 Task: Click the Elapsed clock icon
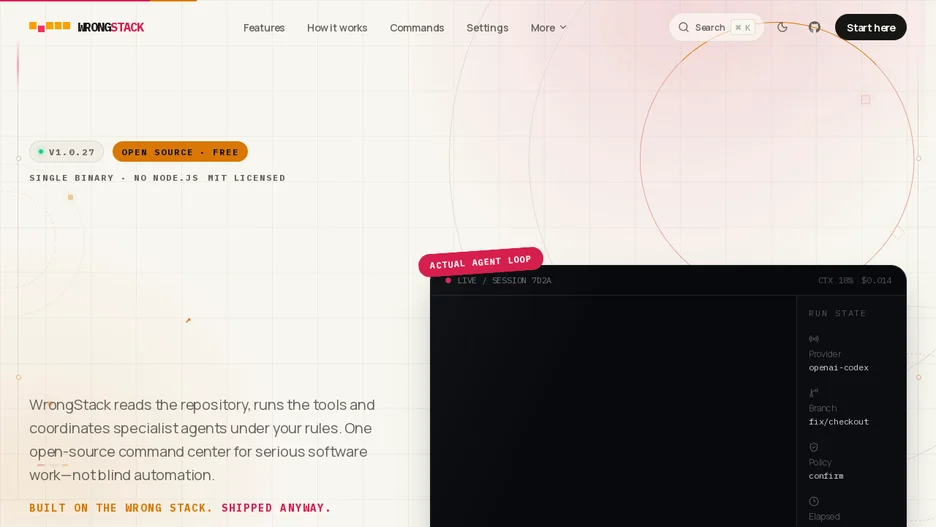tap(814, 501)
